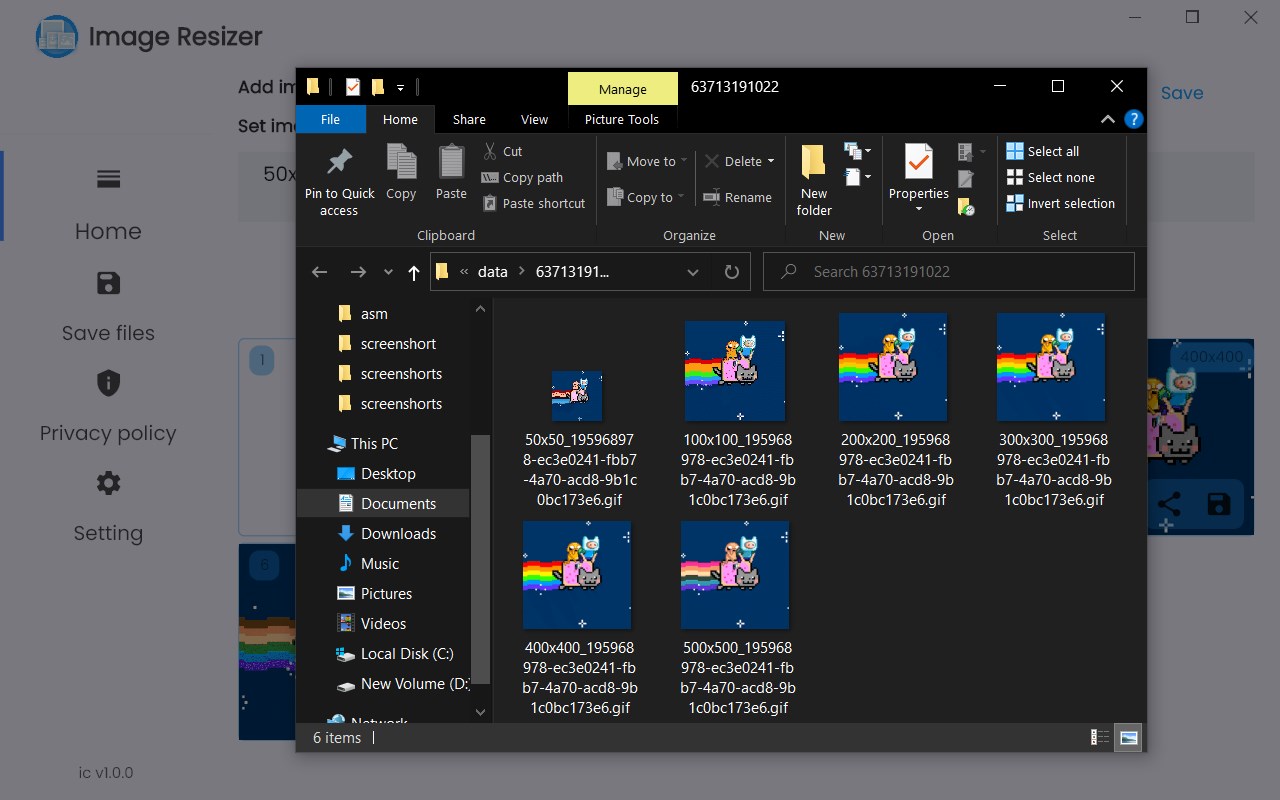Open the Move to dropdown

click(647, 161)
